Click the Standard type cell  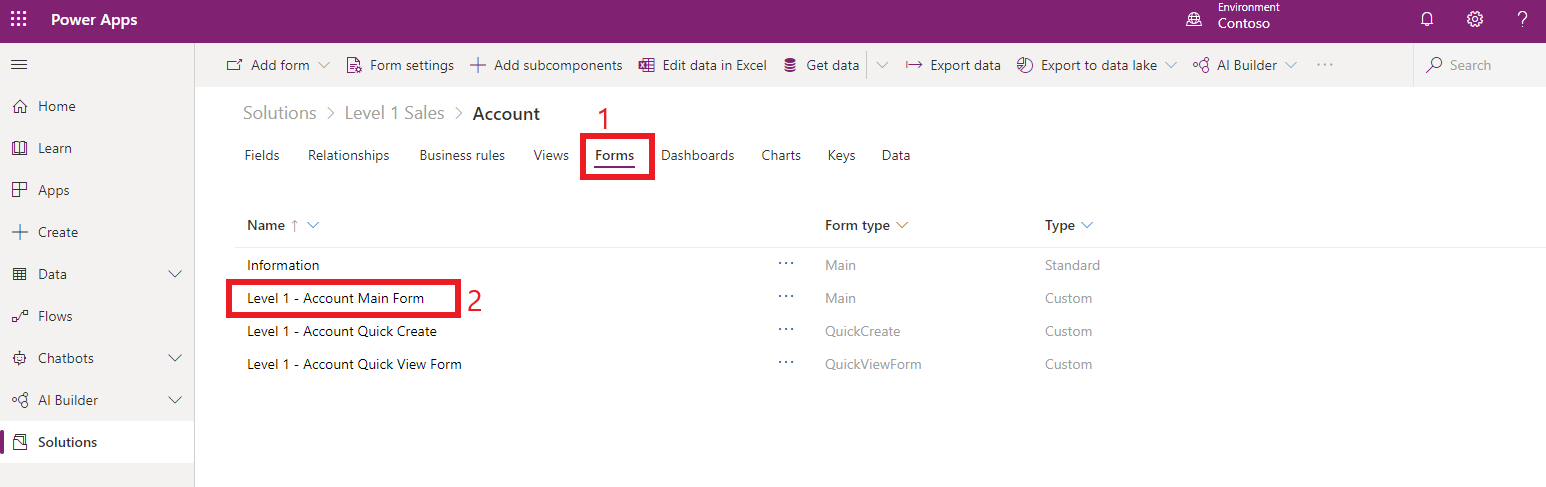tap(1072, 265)
